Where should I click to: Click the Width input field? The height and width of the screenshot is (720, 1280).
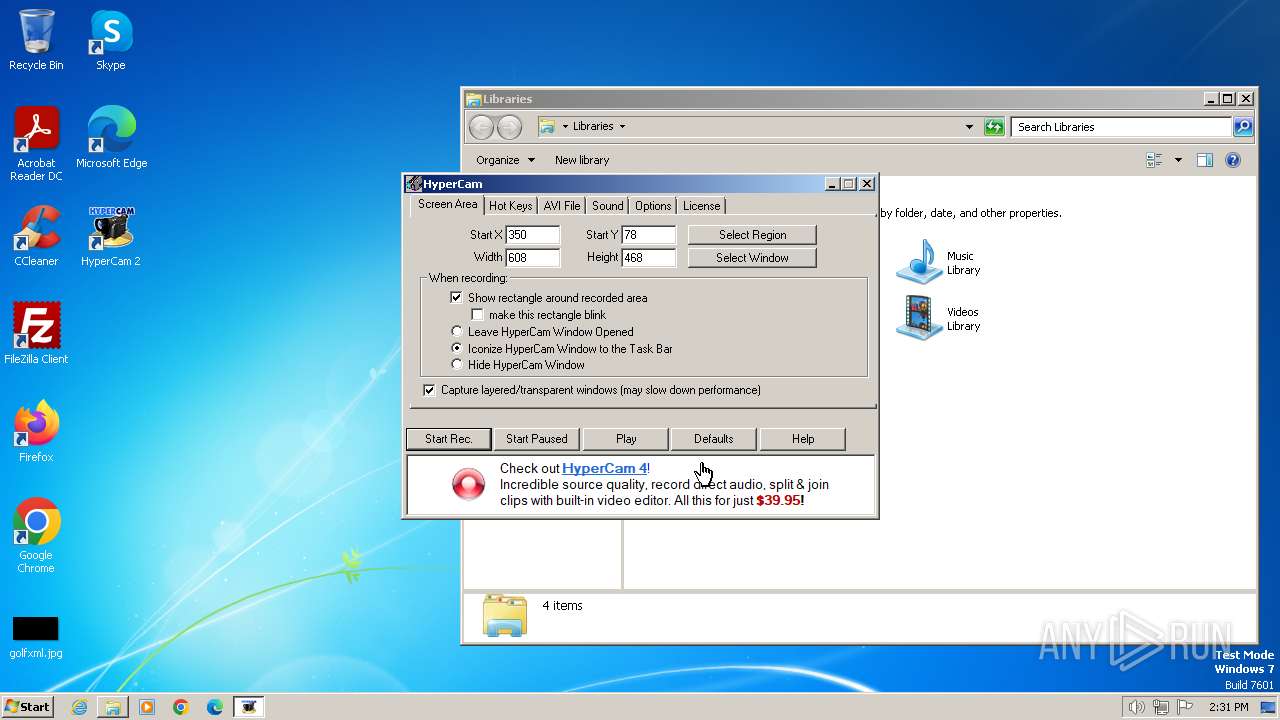point(532,258)
